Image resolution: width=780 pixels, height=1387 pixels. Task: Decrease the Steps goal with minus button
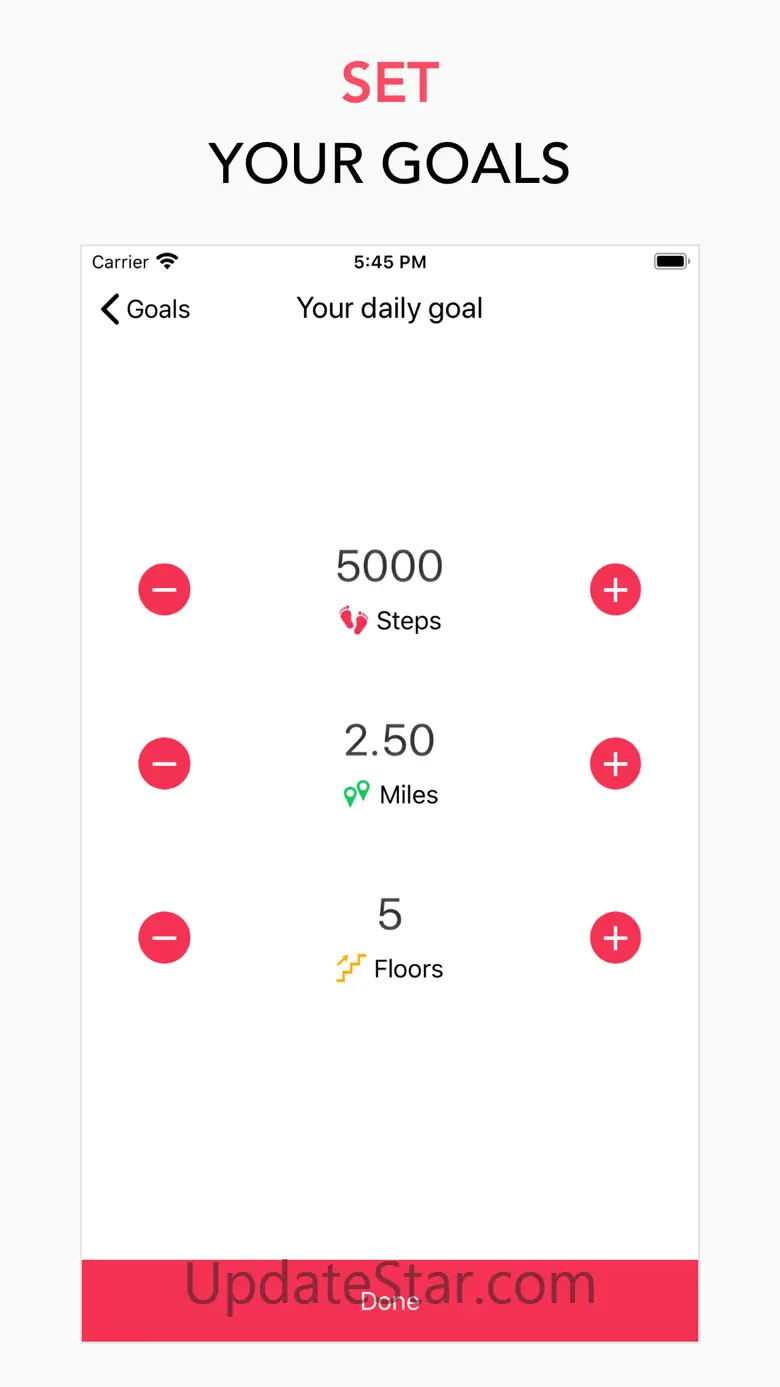pyautogui.click(x=164, y=589)
